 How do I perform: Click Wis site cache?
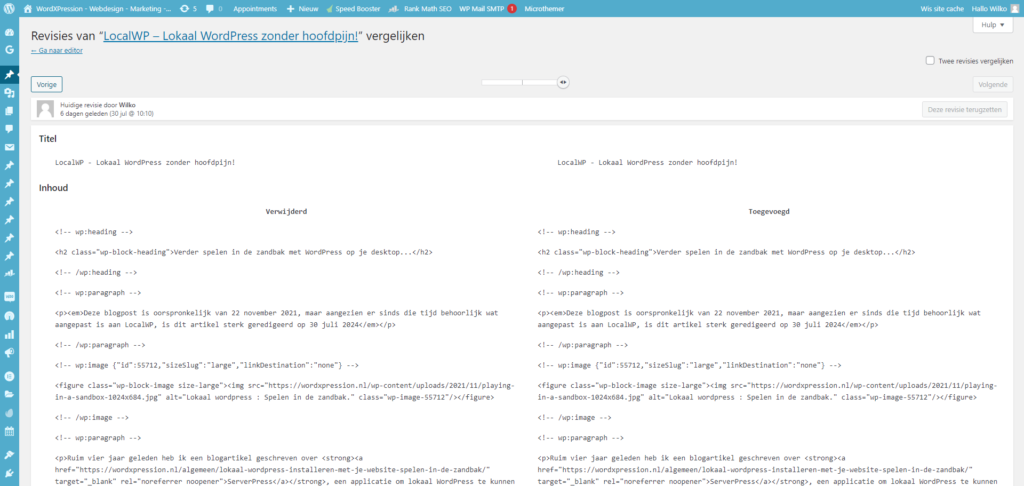pos(942,9)
